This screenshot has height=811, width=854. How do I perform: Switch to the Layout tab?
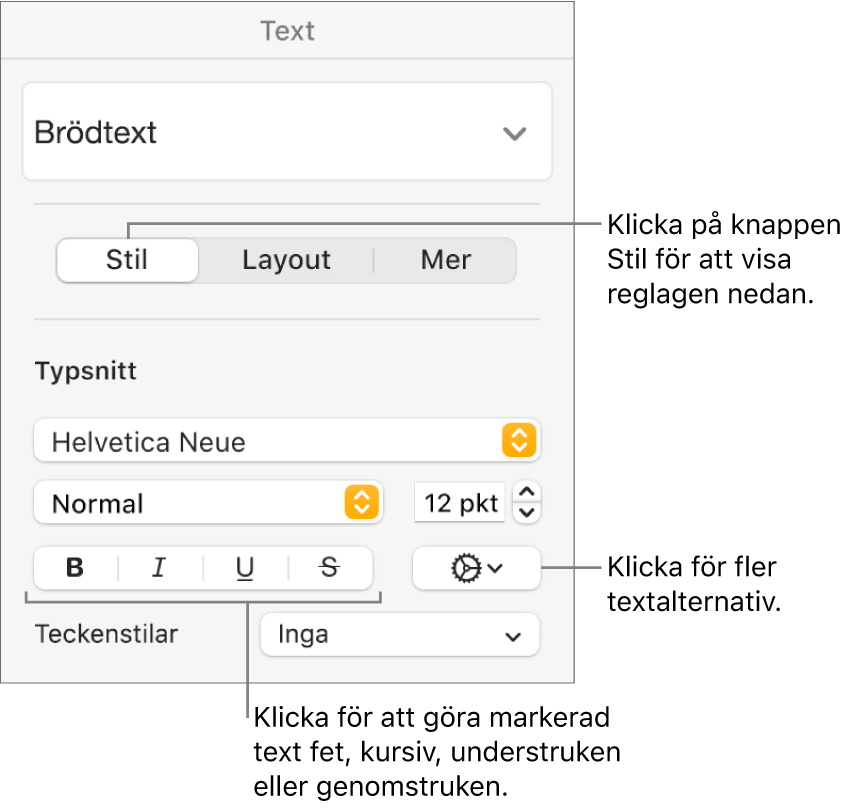point(286,260)
